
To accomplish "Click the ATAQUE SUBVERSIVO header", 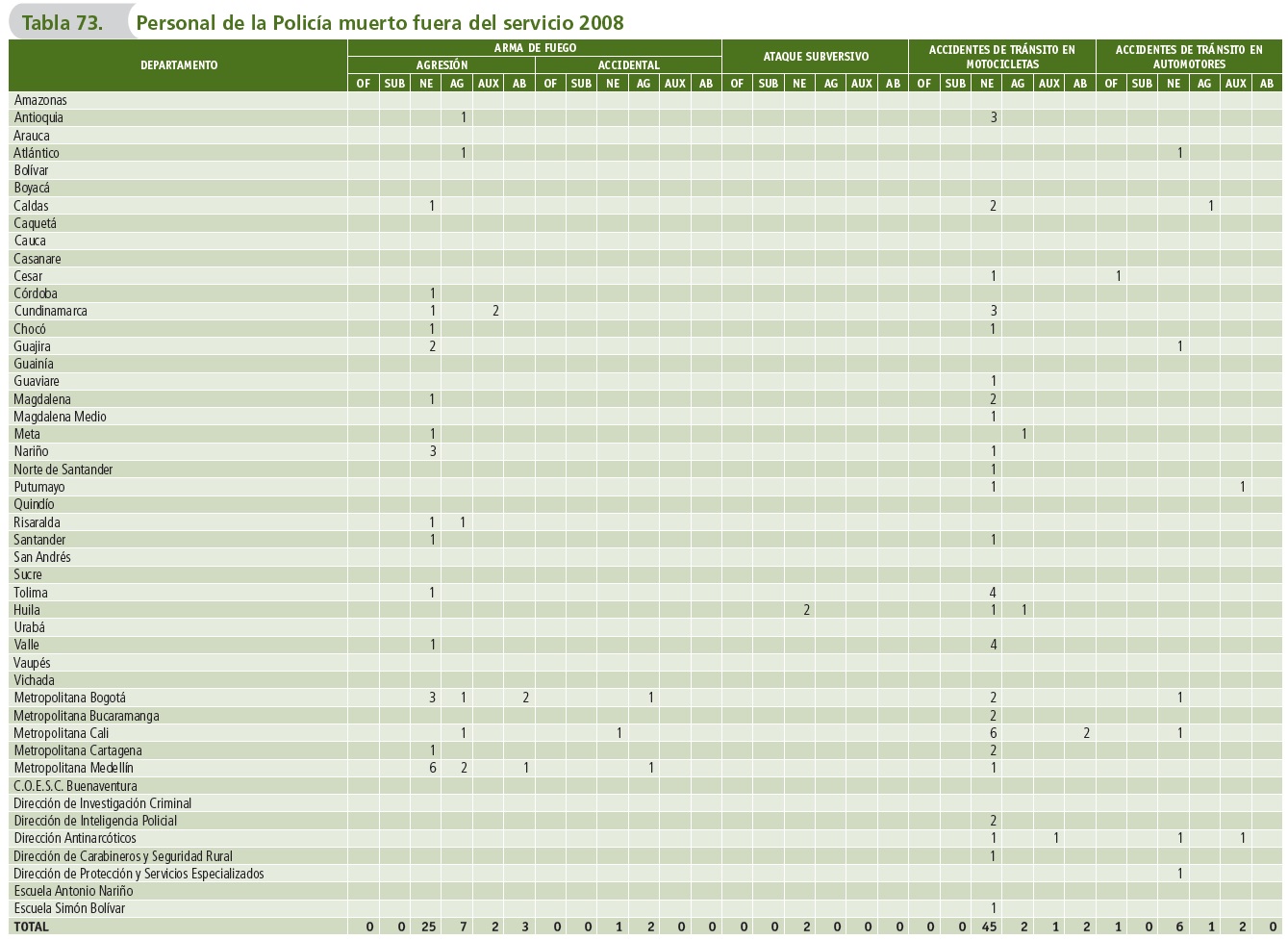I will (815, 57).
